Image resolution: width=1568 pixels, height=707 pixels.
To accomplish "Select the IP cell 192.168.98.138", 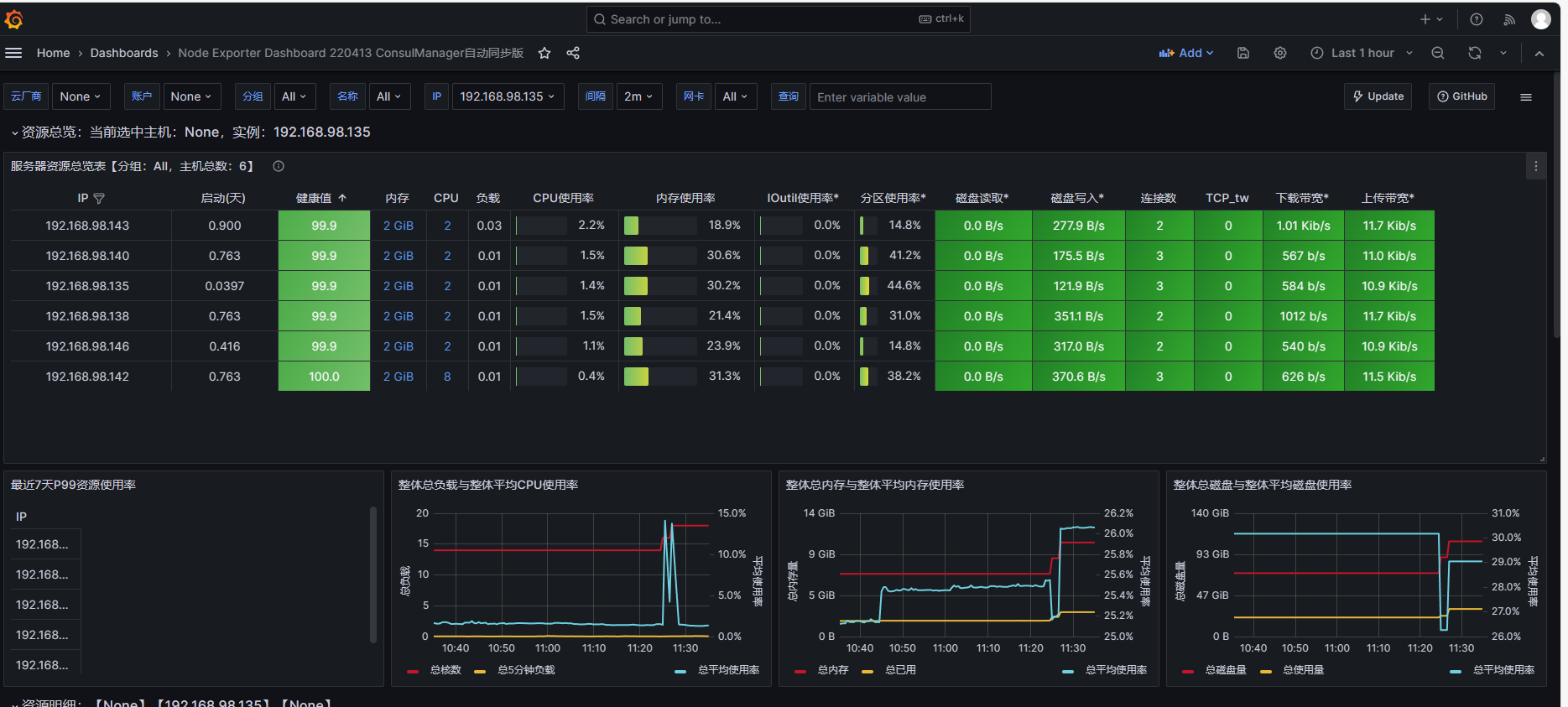I will [x=87, y=316].
